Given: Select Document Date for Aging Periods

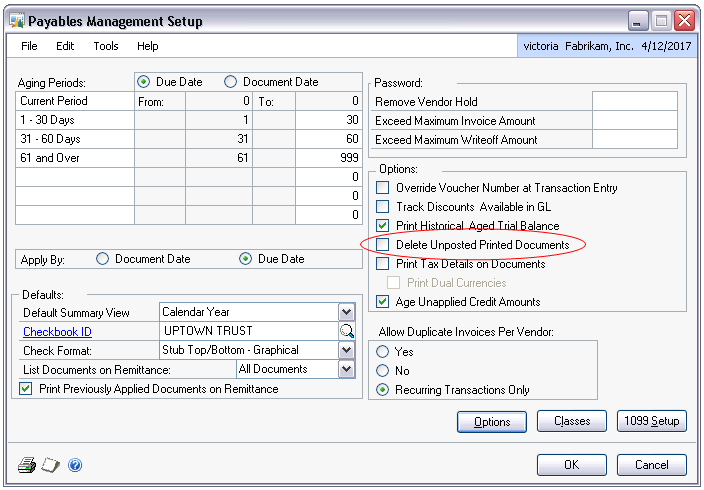Looking at the screenshot, I should [x=232, y=82].
